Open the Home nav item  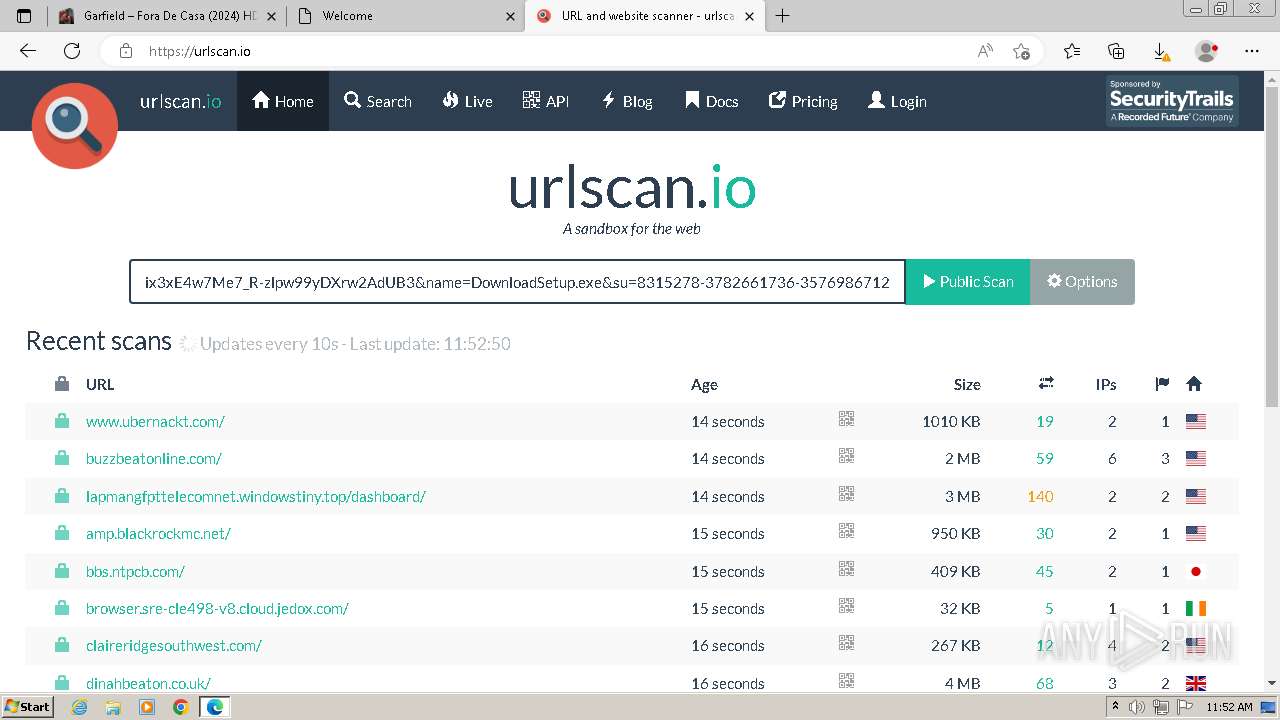pyautogui.click(x=283, y=101)
